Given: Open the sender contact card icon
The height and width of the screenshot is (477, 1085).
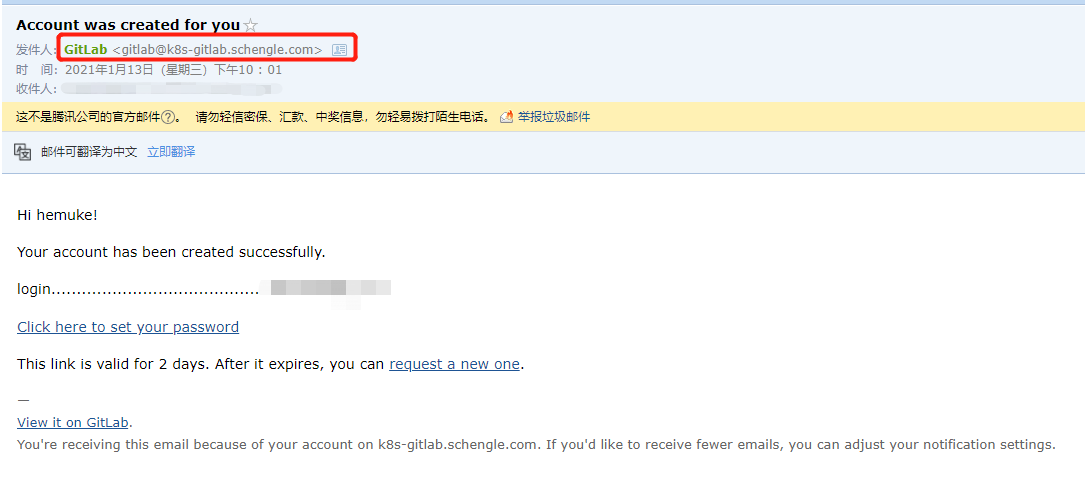Looking at the screenshot, I should click(x=339, y=50).
